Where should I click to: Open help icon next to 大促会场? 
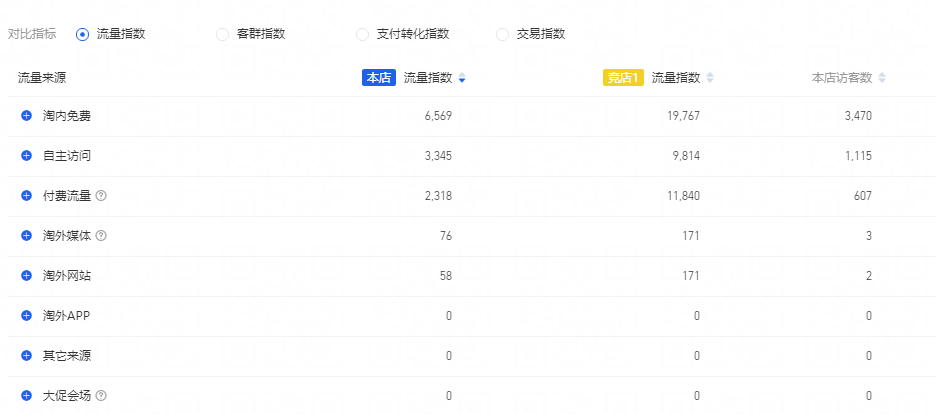(101, 396)
